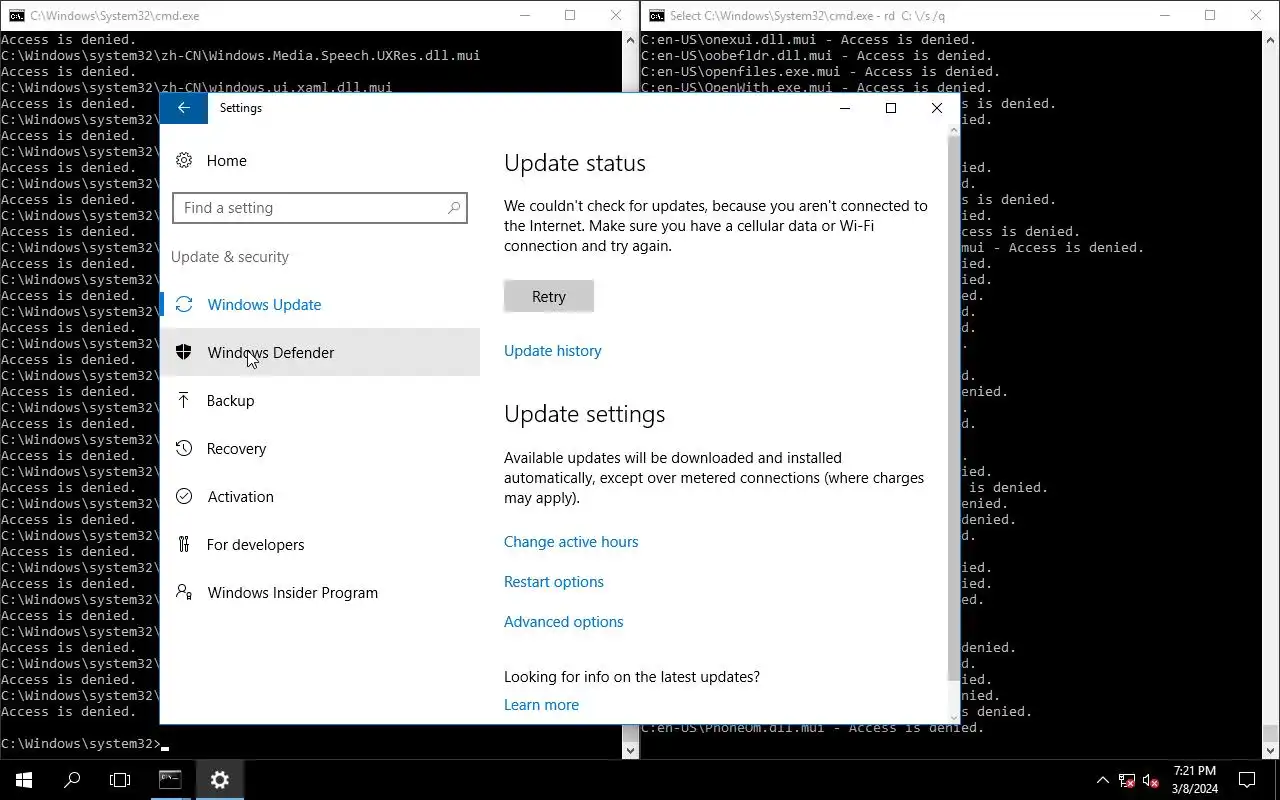Open Advanced options link
The width and height of the screenshot is (1280, 800).
click(564, 622)
